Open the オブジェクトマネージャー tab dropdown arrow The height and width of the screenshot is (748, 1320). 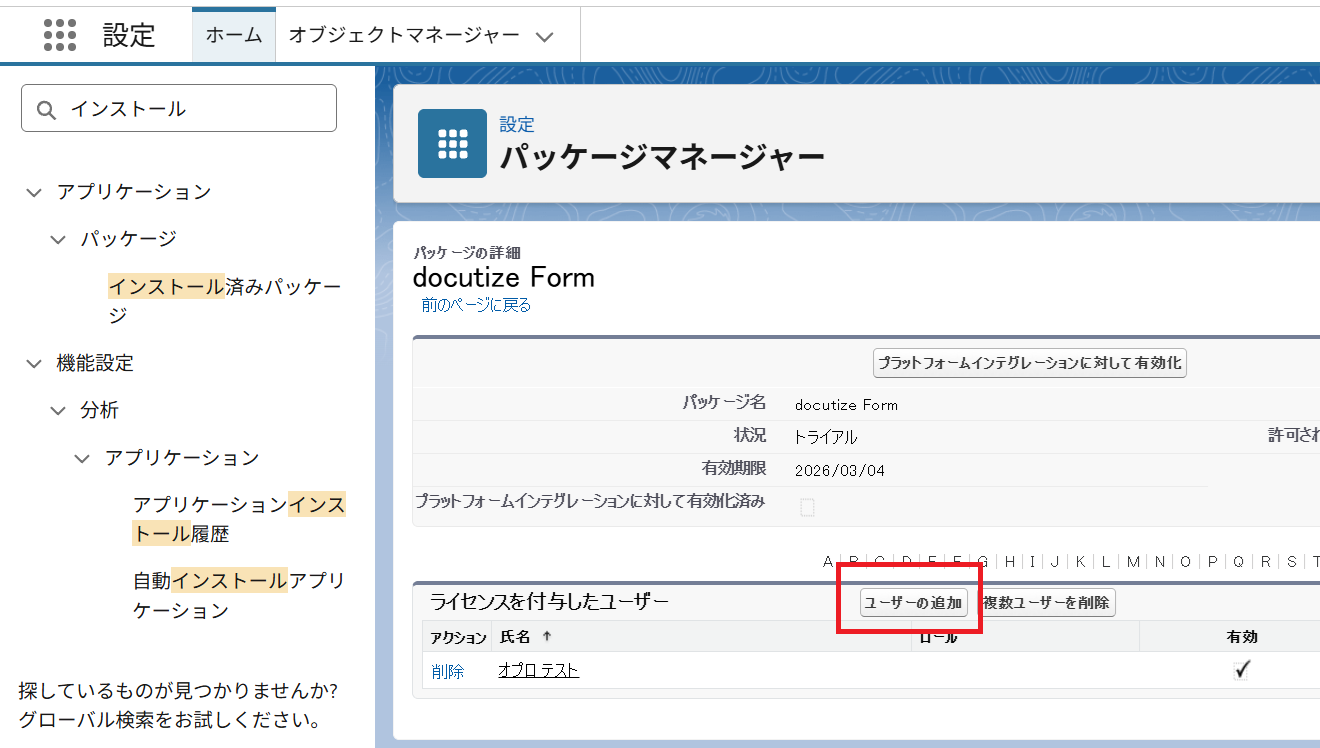(544, 36)
